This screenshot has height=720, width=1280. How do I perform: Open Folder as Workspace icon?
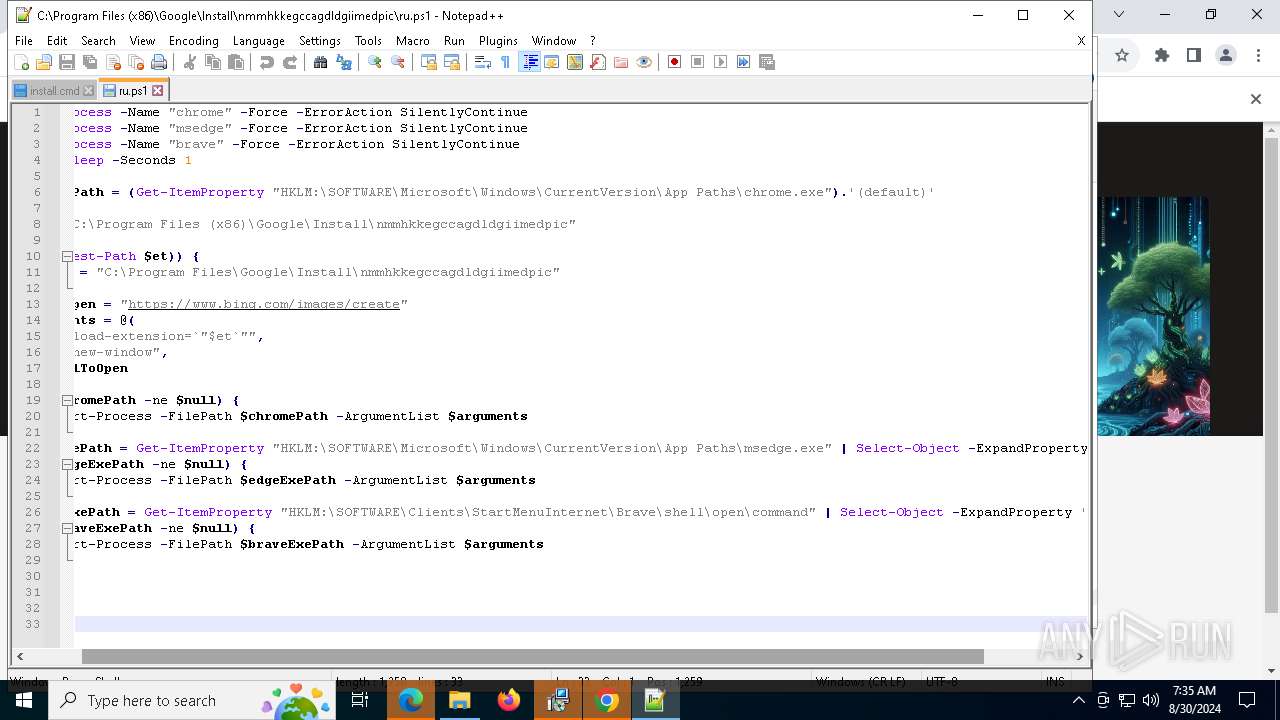pos(621,62)
